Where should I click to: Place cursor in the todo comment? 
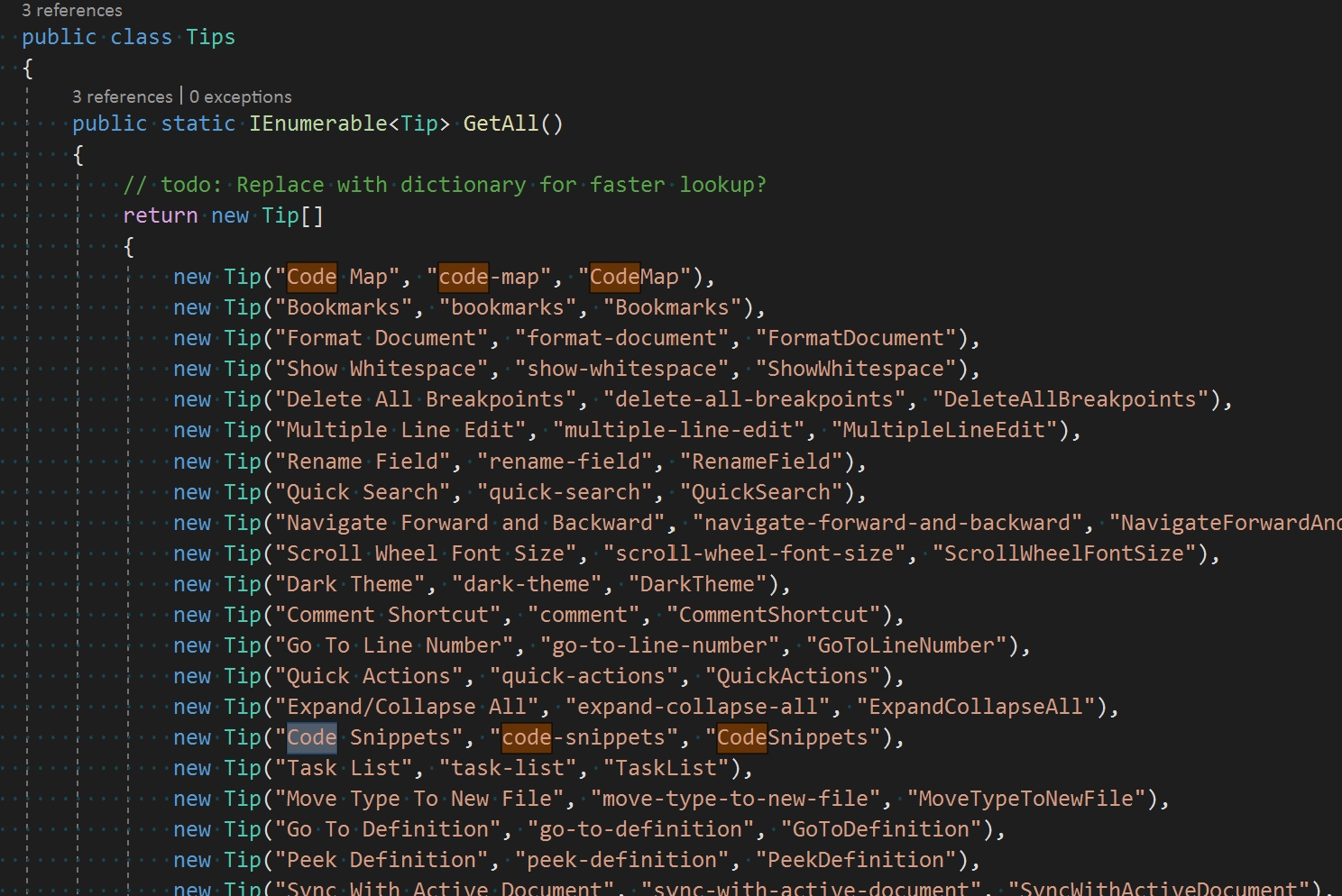[x=361, y=184]
